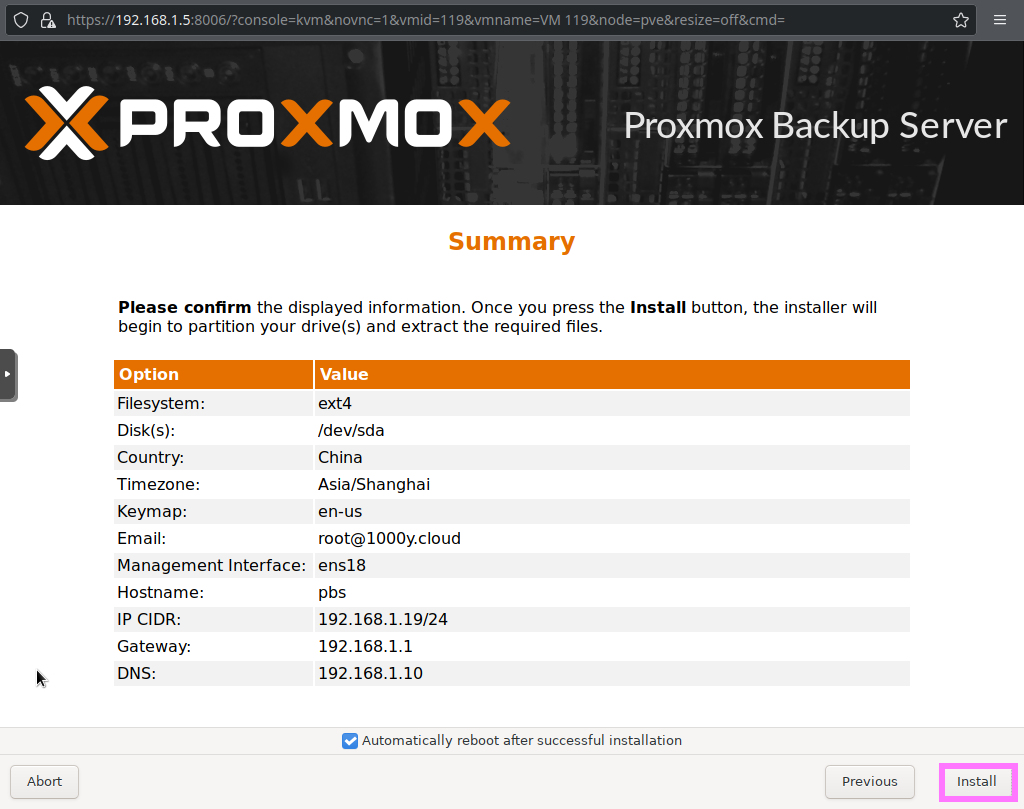Click the Option column header
The height and width of the screenshot is (809, 1024).
pyautogui.click(x=149, y=375)
